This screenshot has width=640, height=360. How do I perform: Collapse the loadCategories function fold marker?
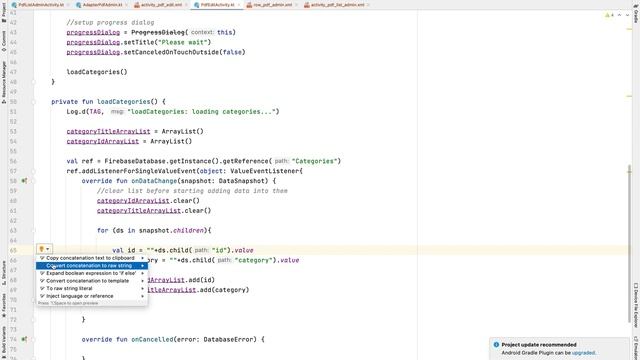[x=34, y=102]
